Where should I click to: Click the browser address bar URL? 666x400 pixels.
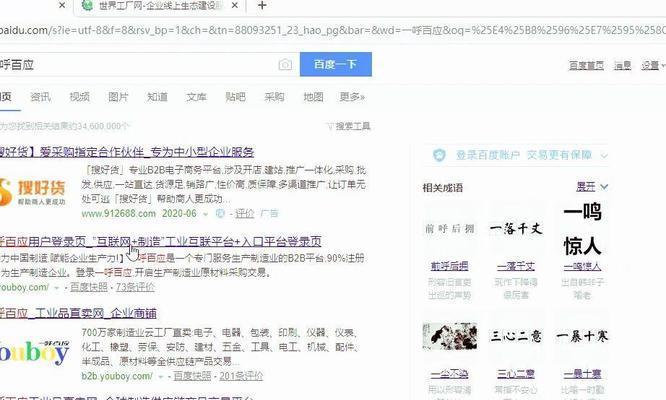(333, 30)
